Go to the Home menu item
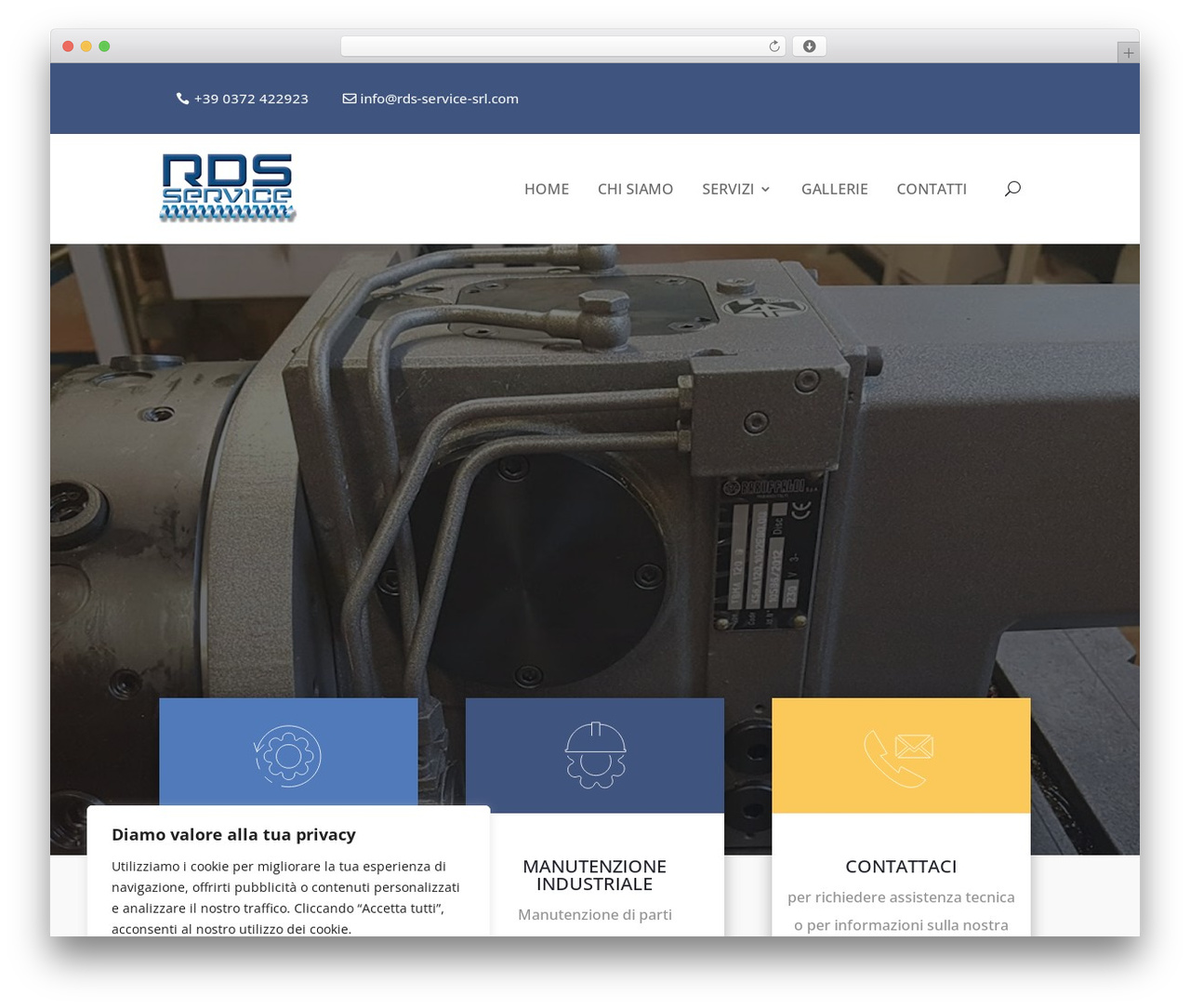1190x1008 pixels. click(x=547, y=189)
